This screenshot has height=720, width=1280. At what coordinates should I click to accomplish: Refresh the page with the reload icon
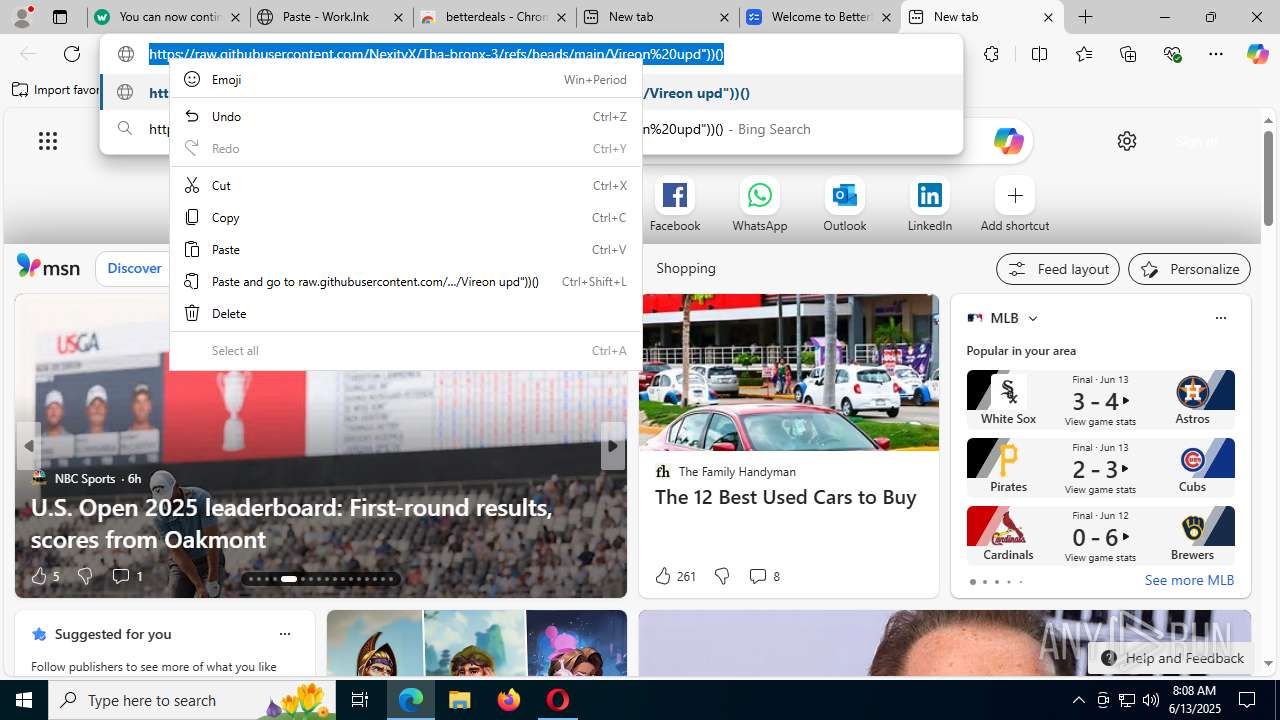pyautogui.click(x=72, y=54)
